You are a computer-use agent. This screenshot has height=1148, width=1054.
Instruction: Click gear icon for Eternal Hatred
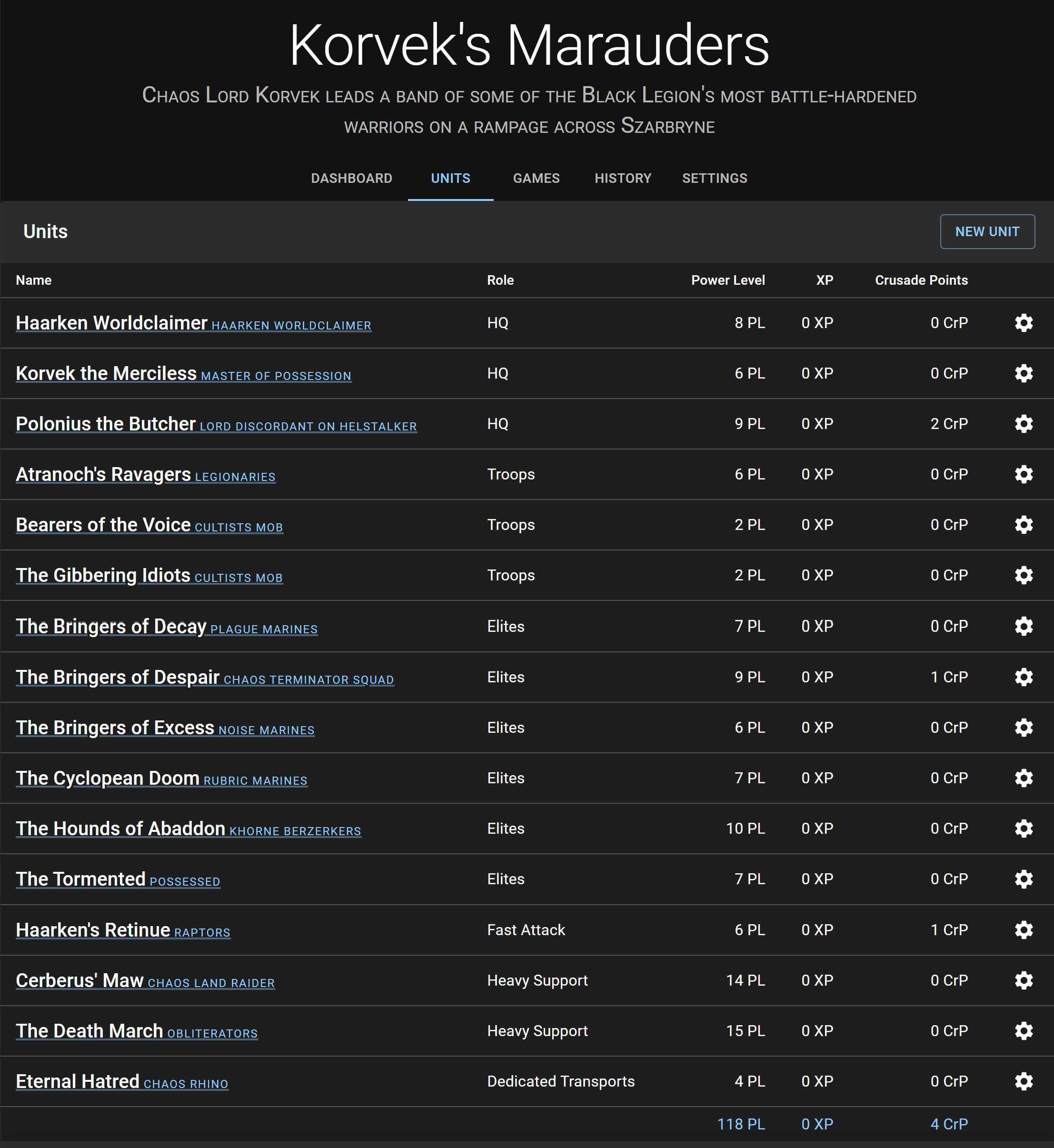tap(1024, 1081)
